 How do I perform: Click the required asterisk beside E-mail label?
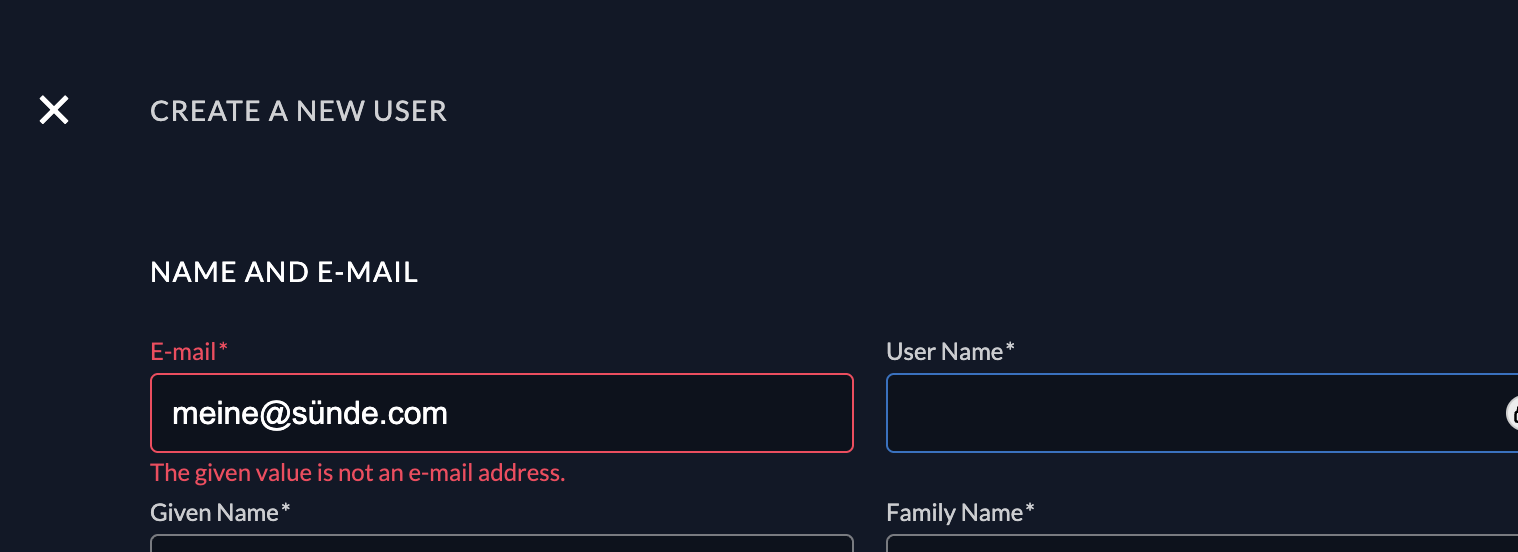click(x=224, y=349)
